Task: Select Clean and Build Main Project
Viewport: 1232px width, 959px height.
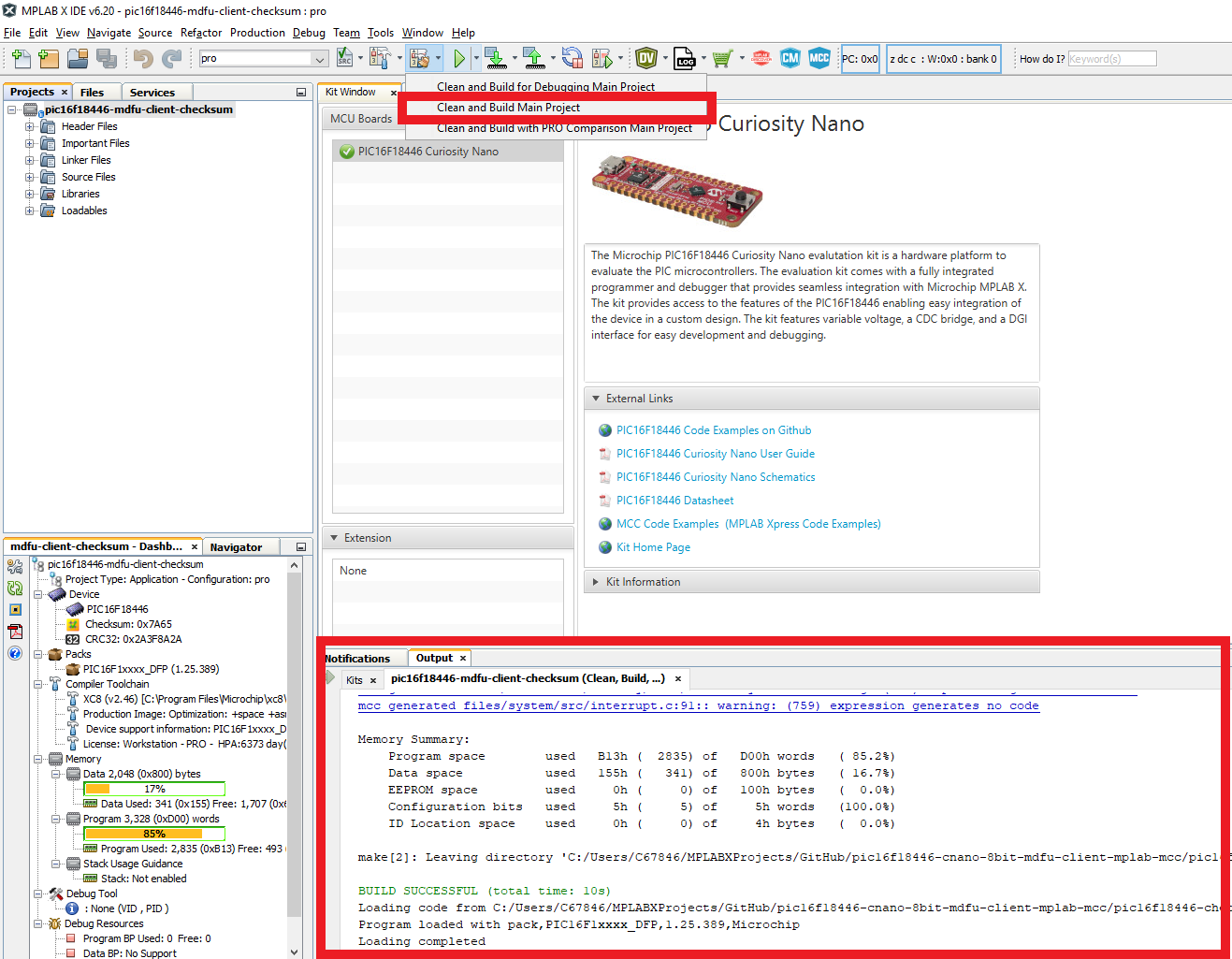Action: coord(558,108)
